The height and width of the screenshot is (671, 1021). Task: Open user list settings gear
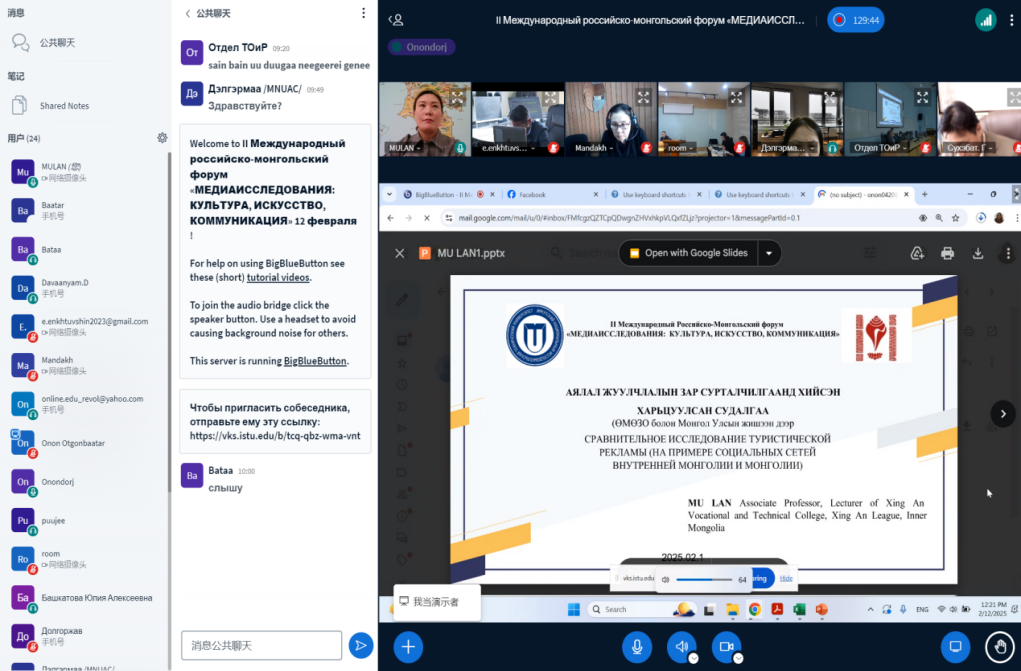tap(162, 138)
